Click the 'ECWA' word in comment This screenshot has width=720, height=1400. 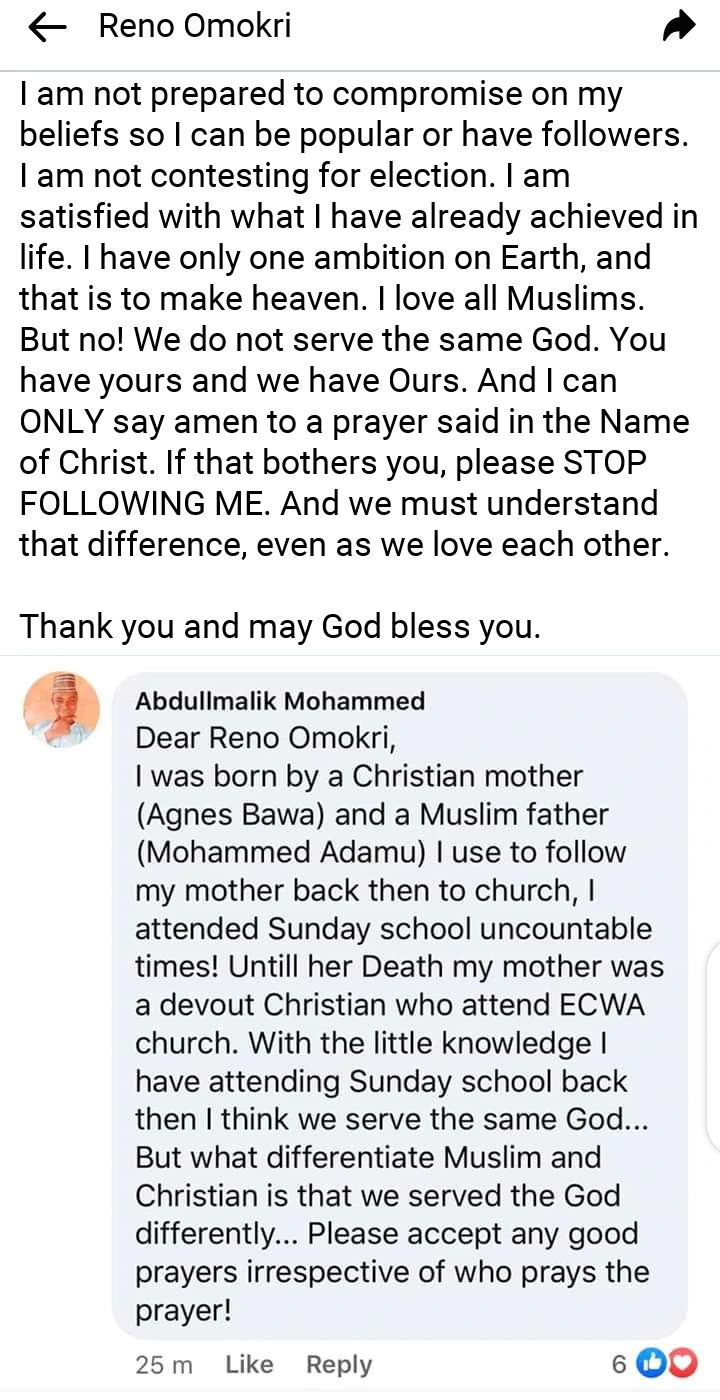pos(599,1004)
